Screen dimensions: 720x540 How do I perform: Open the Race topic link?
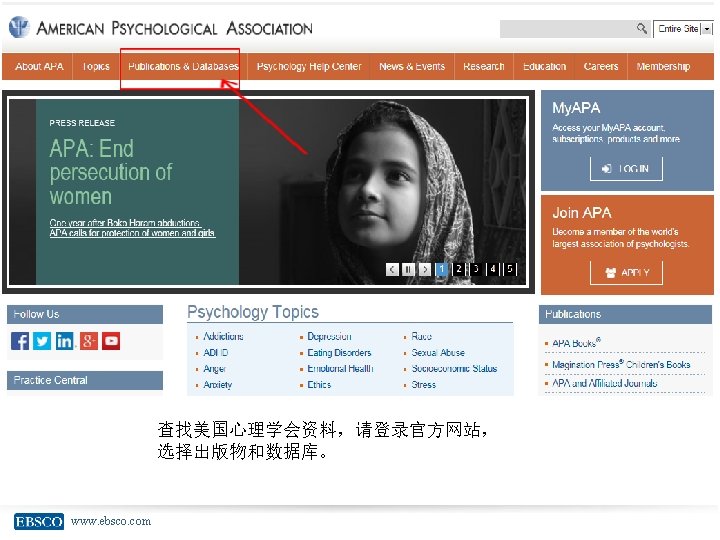(422, 336)
